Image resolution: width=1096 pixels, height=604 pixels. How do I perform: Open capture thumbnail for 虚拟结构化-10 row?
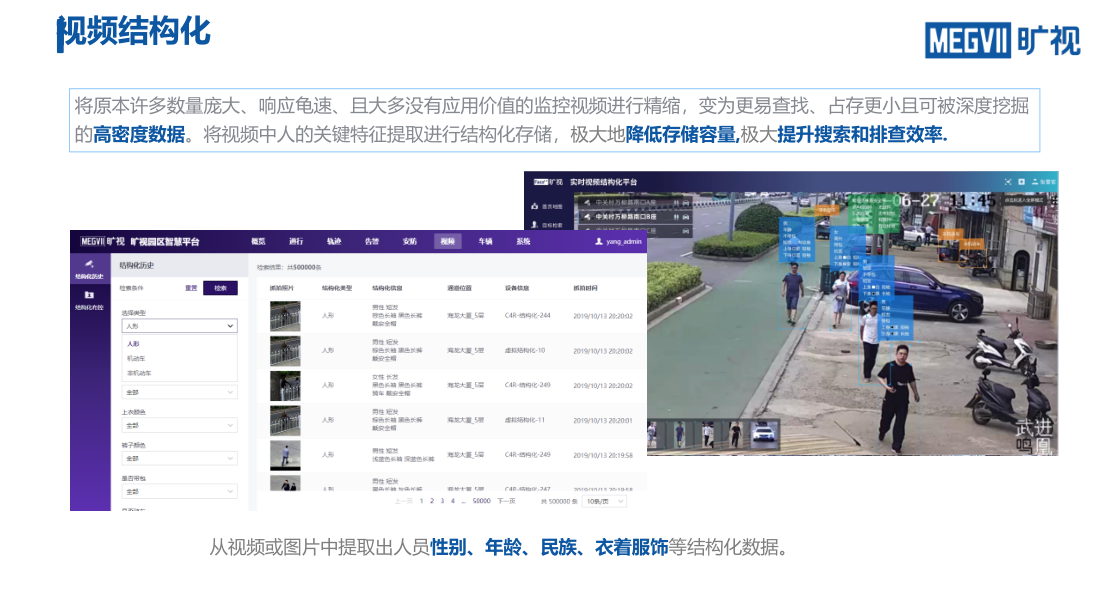tap(285, 351)
